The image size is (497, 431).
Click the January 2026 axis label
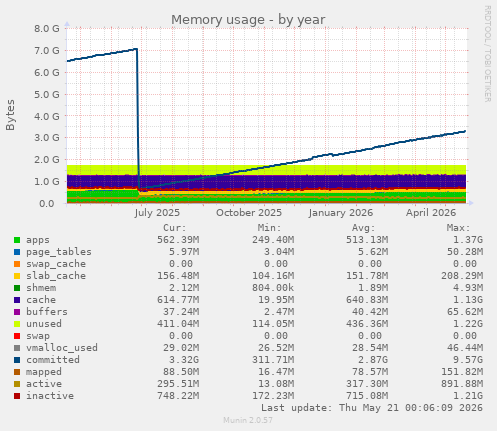[x=340, y=213]
